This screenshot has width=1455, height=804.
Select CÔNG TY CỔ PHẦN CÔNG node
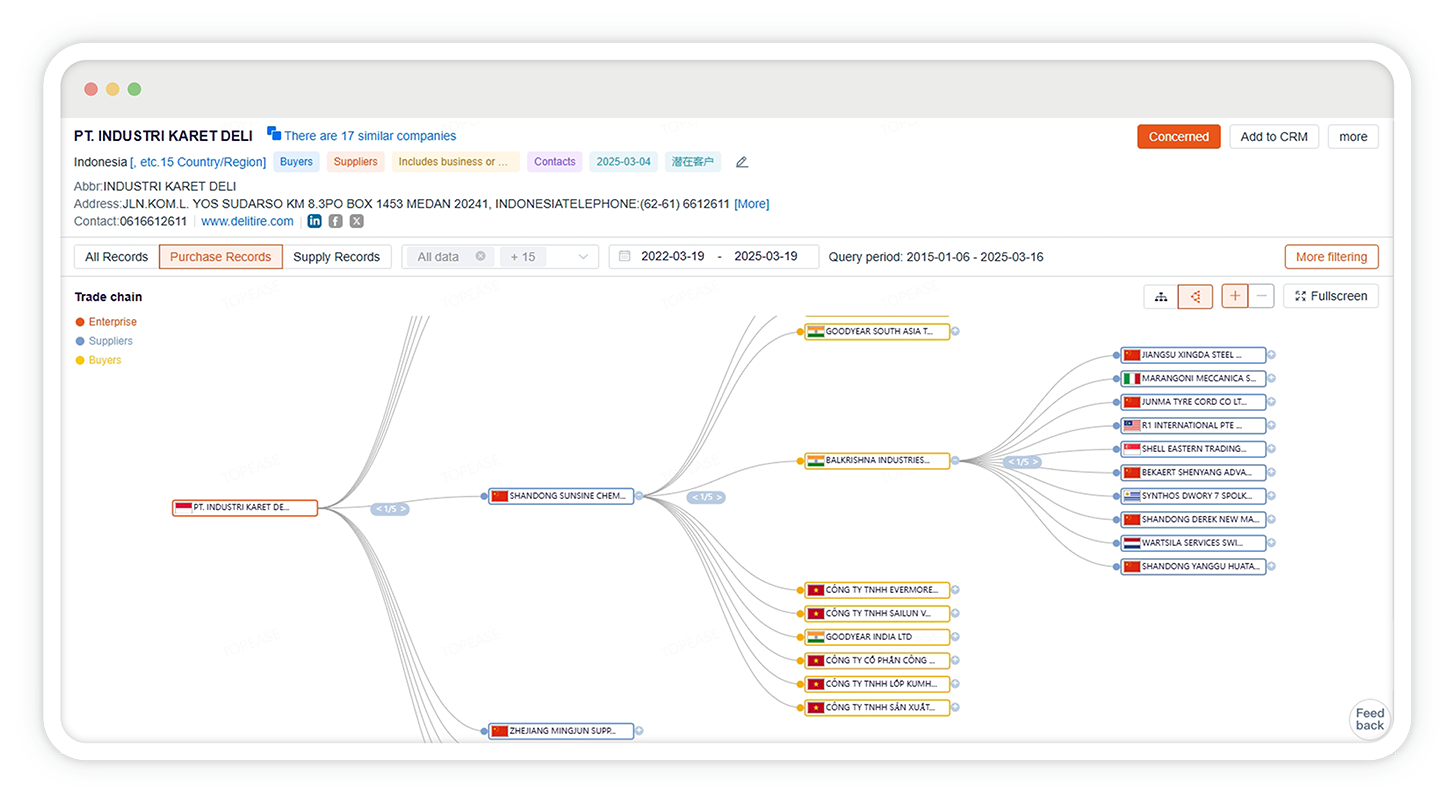click(x=877, y=660)
